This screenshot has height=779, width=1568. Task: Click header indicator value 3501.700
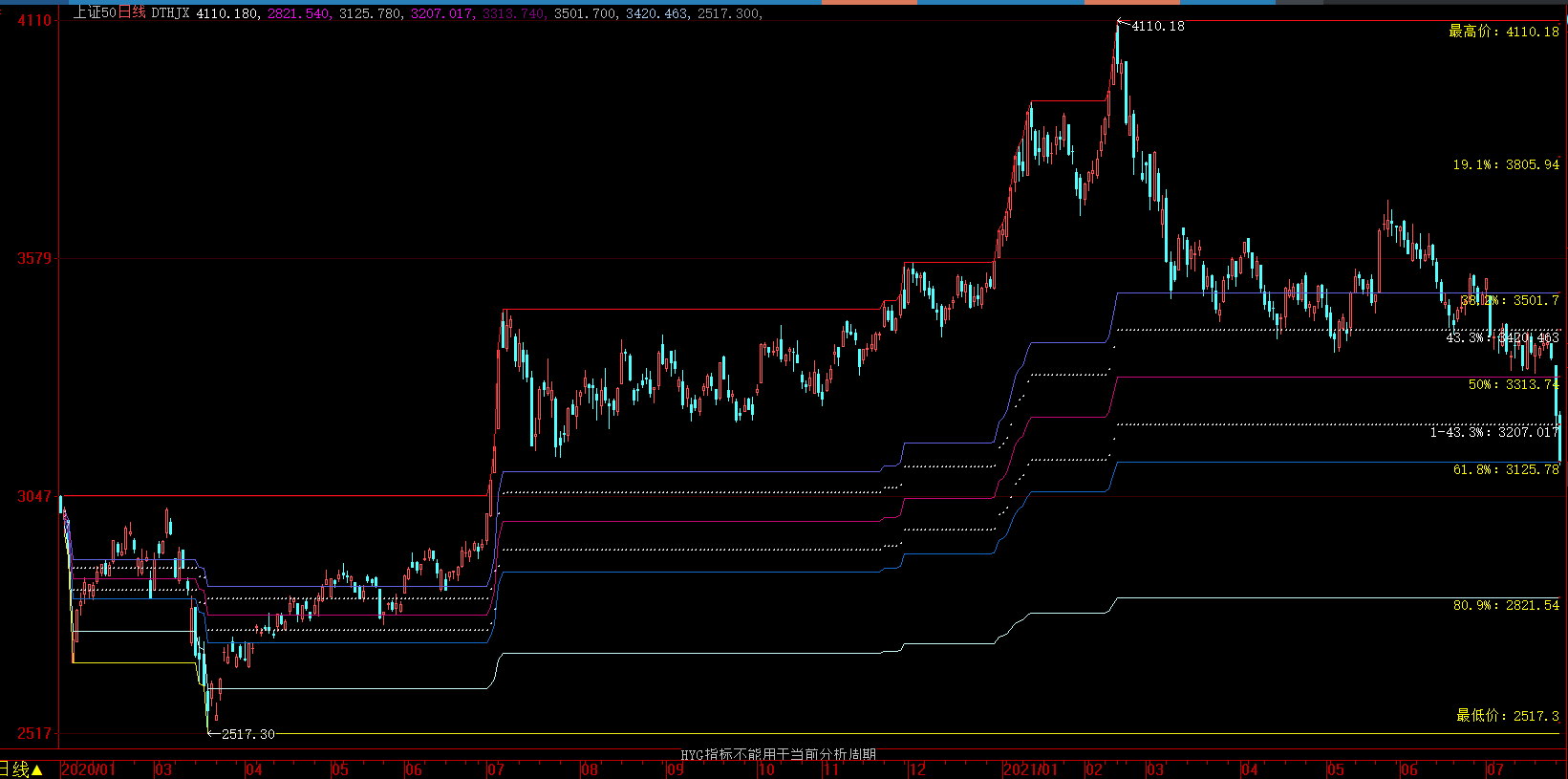(586, 13)
